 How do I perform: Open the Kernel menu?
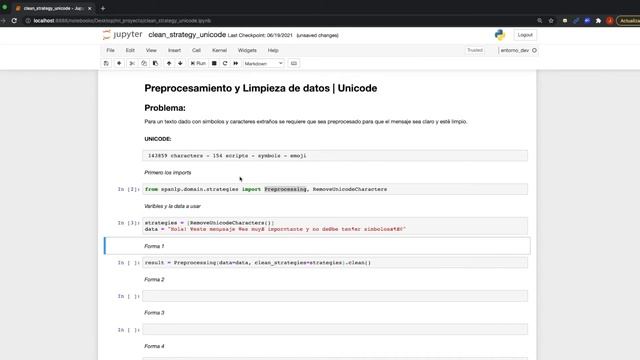click(219, 50)
